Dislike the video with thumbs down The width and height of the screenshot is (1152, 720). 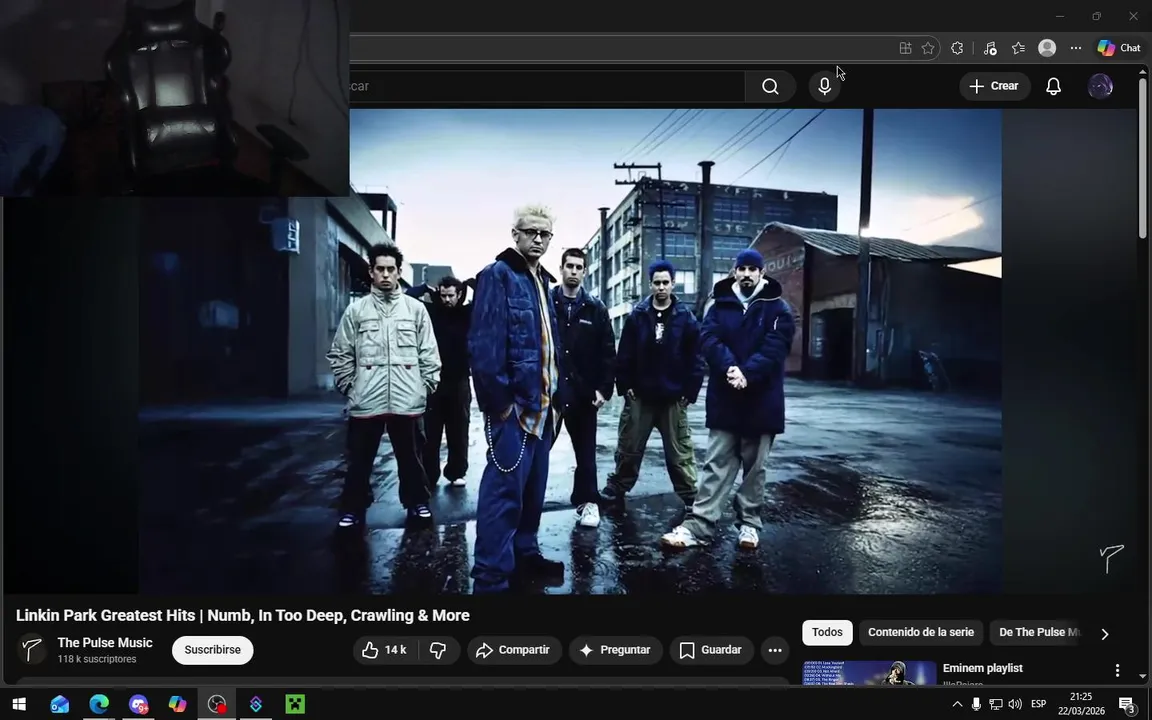(x=439, y=650)
